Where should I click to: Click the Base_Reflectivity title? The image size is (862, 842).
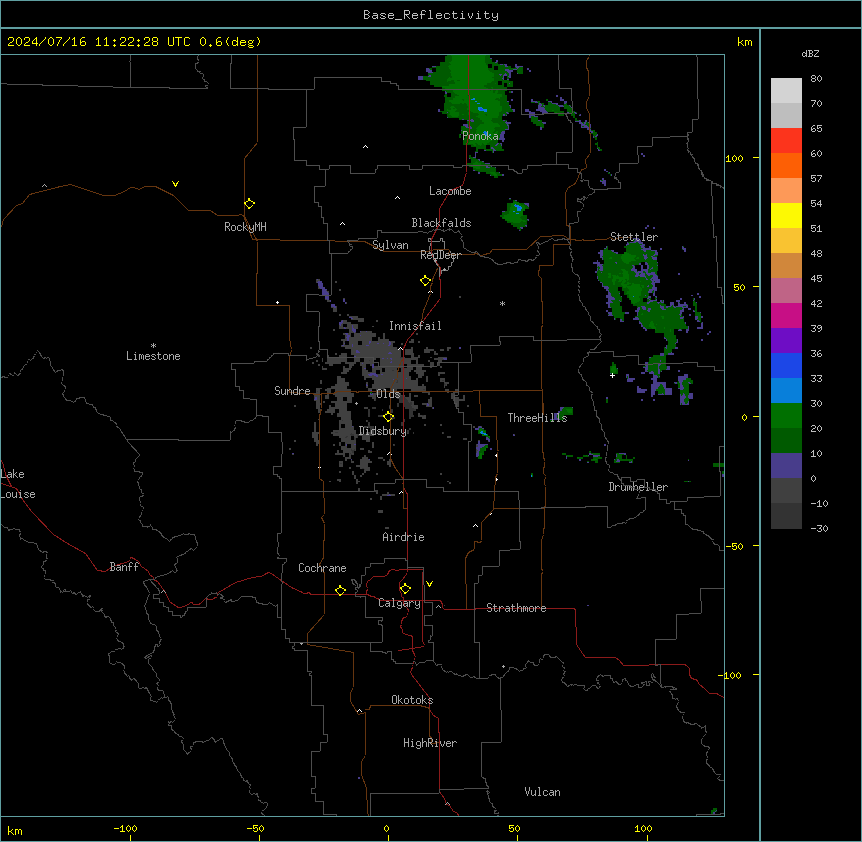pos(431,15)
